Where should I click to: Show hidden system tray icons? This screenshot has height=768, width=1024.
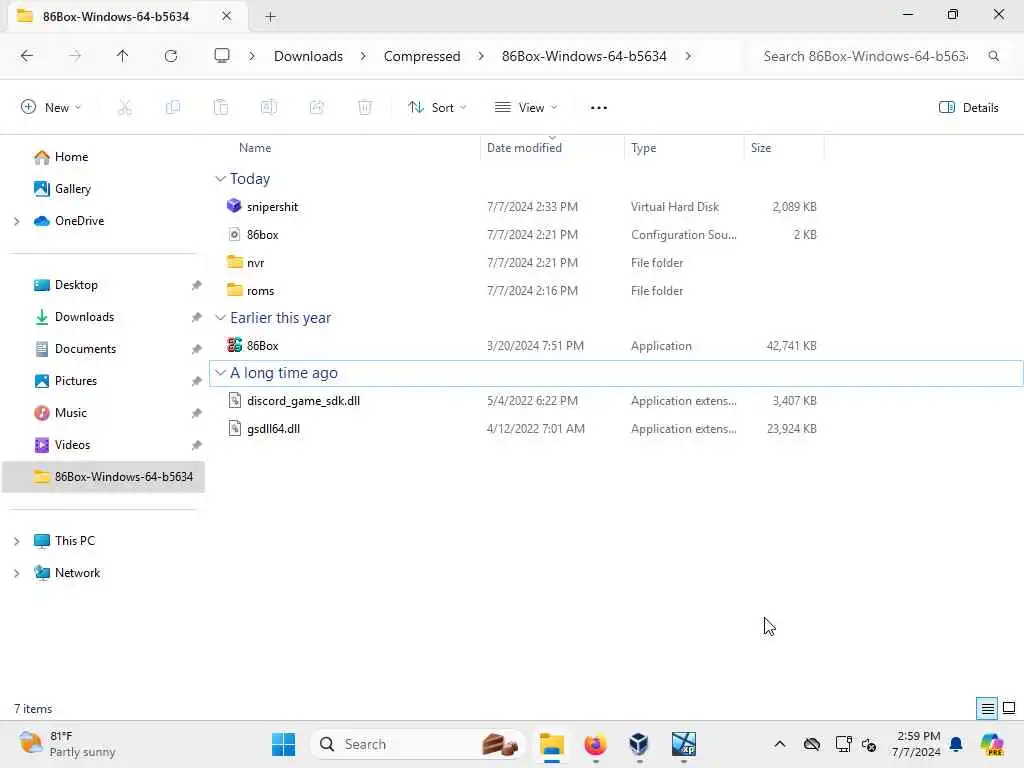coord(780,744)
